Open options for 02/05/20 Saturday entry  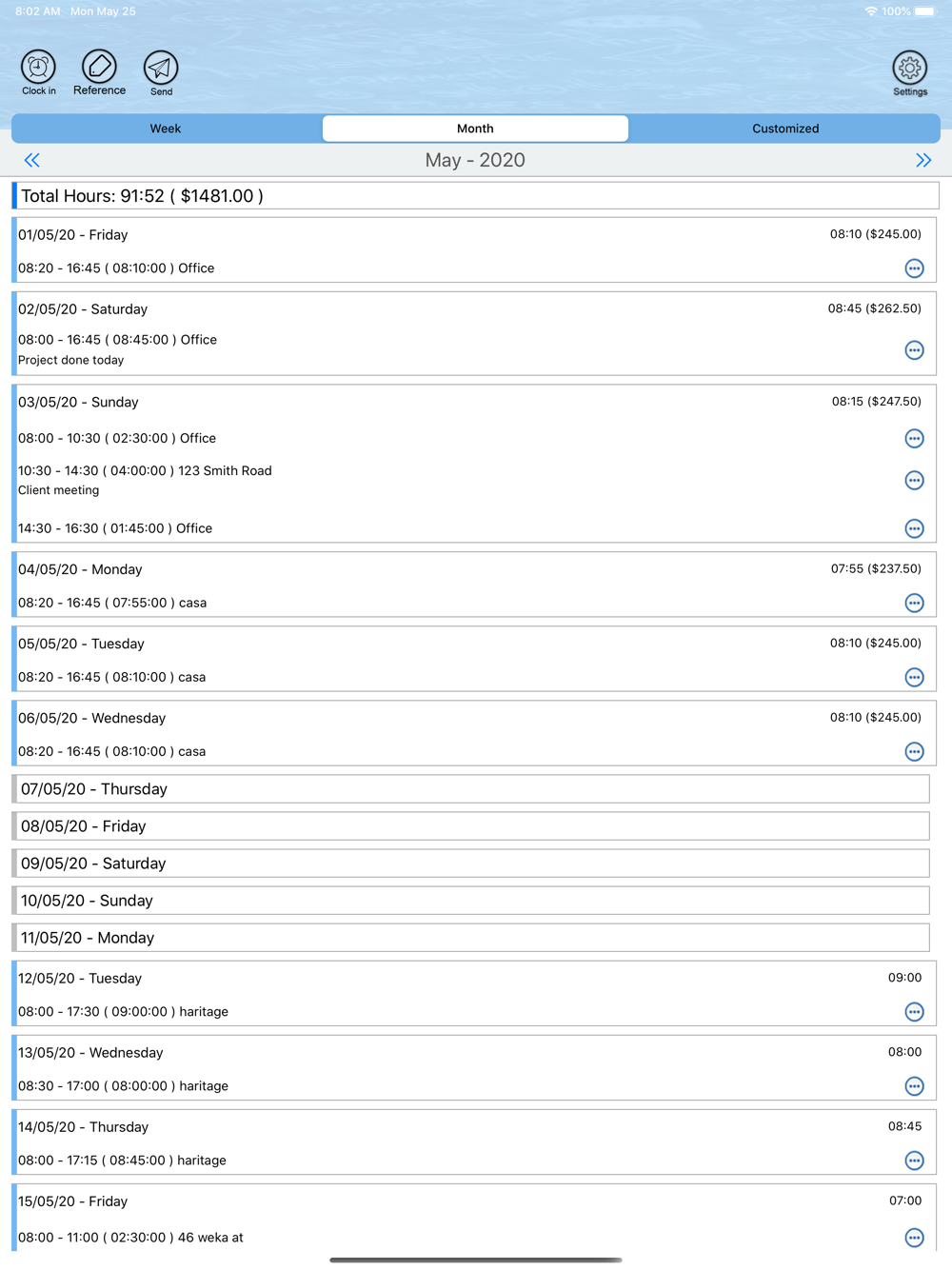914,350
